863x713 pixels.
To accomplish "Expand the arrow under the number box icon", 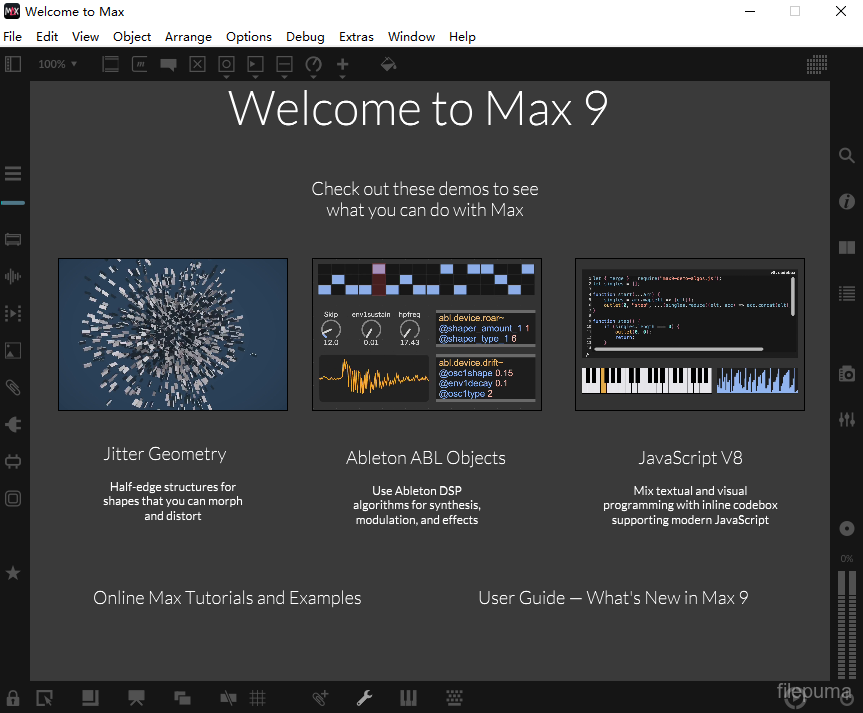I will click(x=255, y=77).
